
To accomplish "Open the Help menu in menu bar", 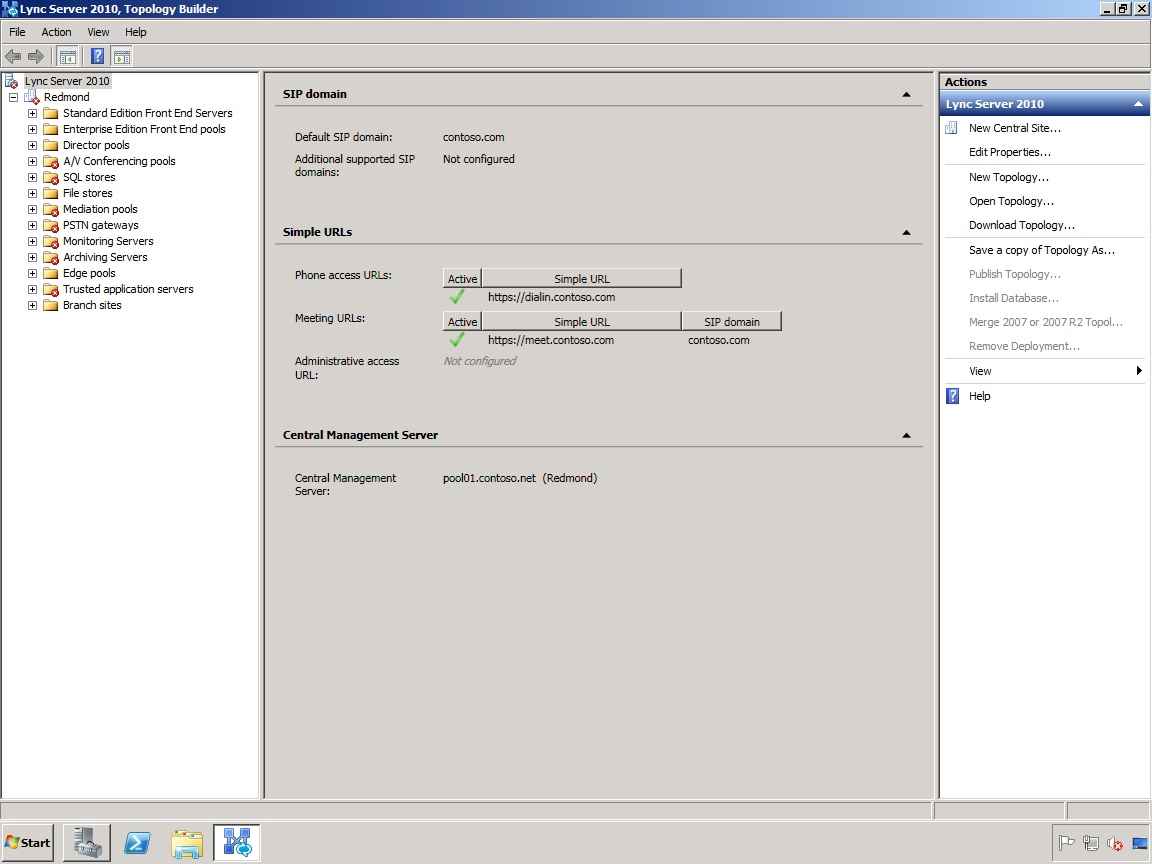I will [x=135, y=32].
